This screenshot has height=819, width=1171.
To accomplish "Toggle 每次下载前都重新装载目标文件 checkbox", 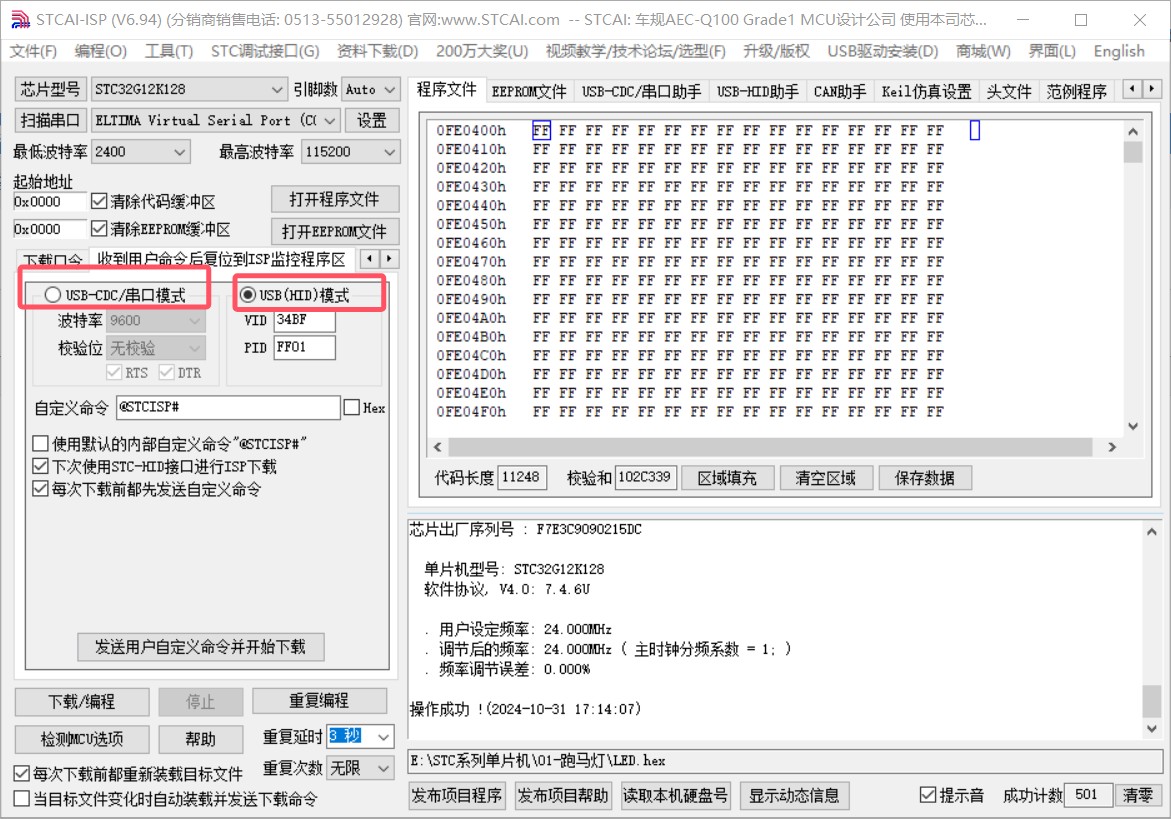I will coord(22,773).
